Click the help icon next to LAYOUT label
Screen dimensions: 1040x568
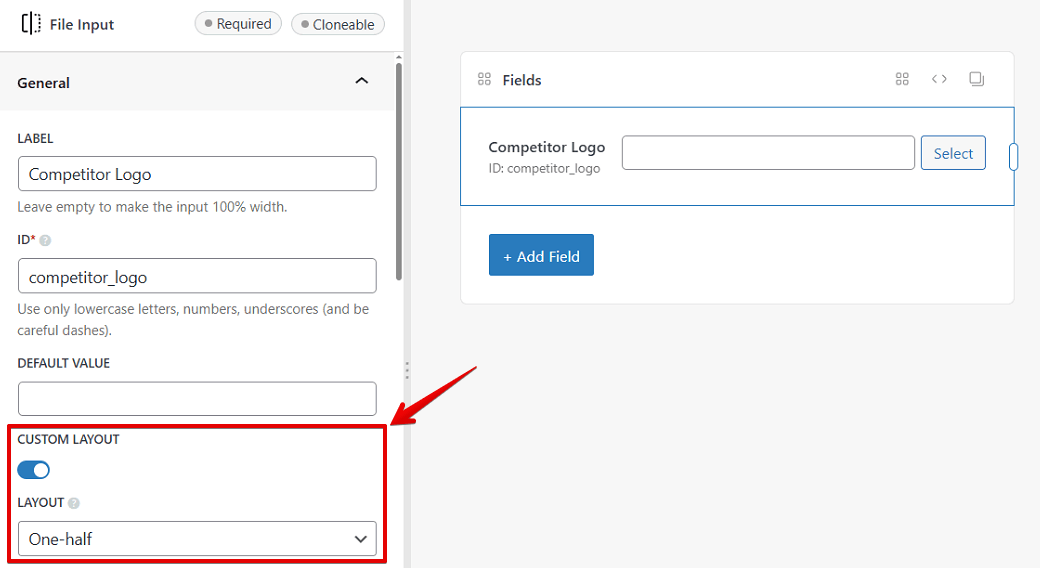(74, 503)
